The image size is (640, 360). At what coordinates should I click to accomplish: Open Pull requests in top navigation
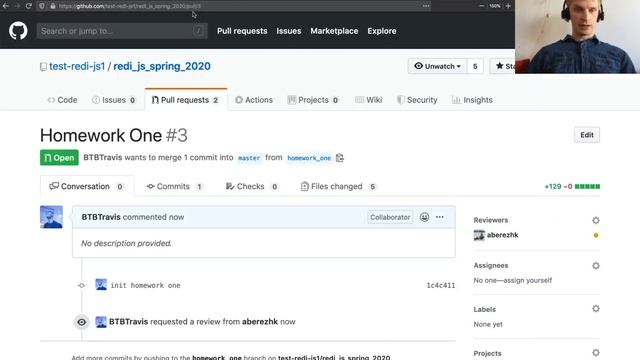coord(242,31)
